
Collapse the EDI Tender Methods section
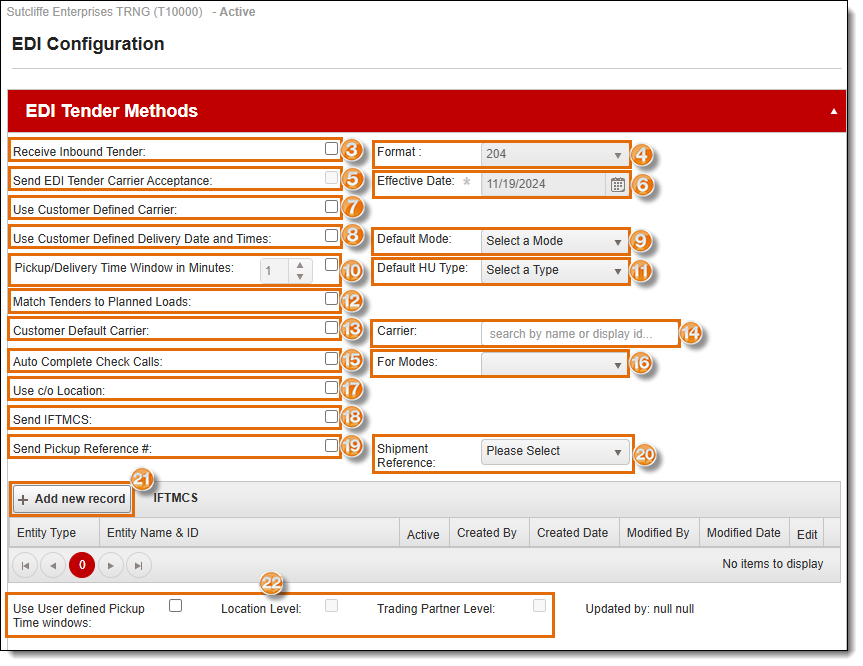coord(834,111)
